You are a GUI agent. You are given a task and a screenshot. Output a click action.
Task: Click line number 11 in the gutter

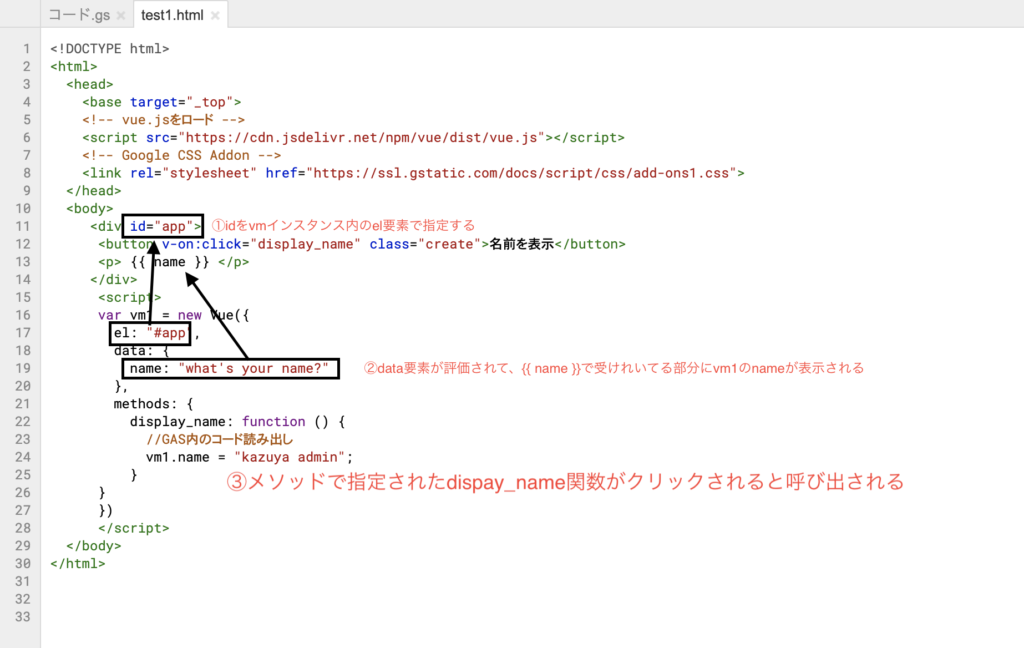point(23,227)
